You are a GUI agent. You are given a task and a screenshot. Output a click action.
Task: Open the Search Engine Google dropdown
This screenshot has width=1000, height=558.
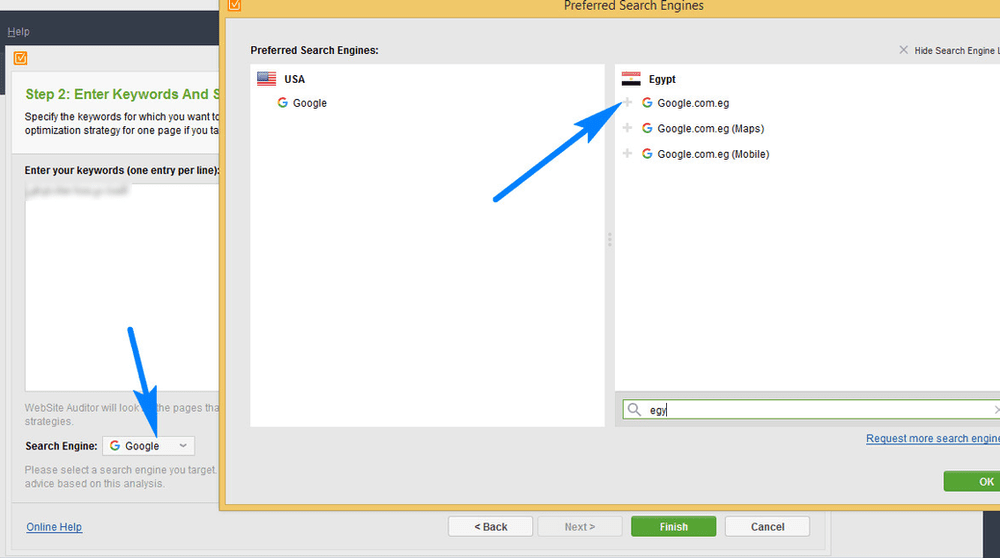tap(149, 446)
